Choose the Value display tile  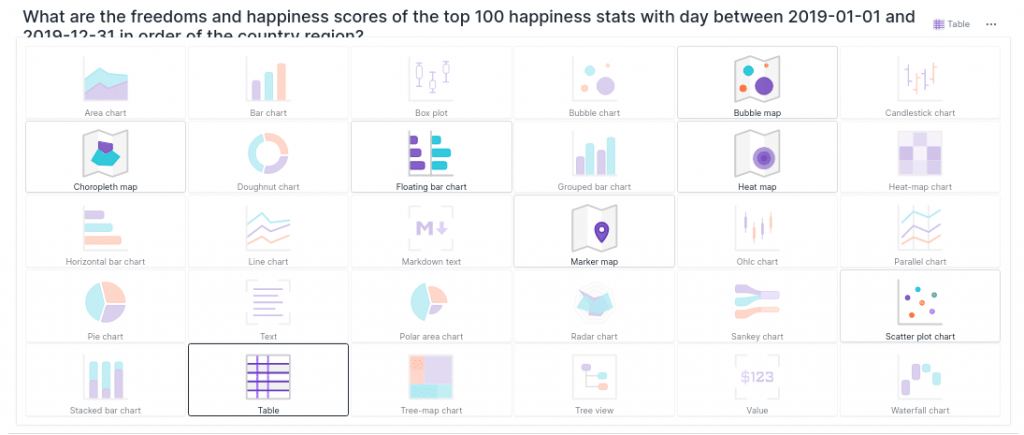coord(757,379)
